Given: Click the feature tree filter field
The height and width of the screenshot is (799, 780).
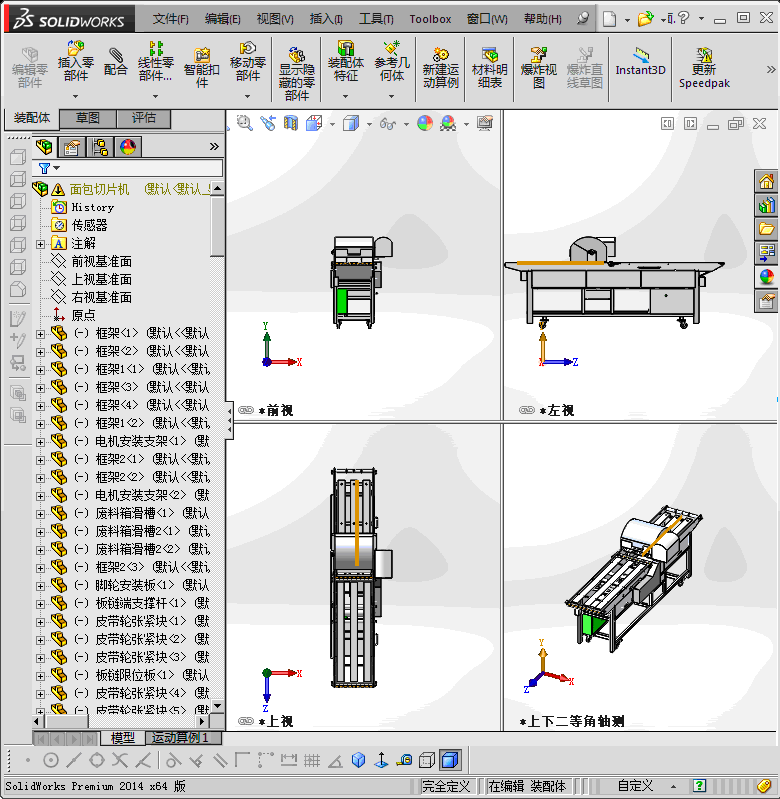Looking at the screenshot, I should [127, 168].
